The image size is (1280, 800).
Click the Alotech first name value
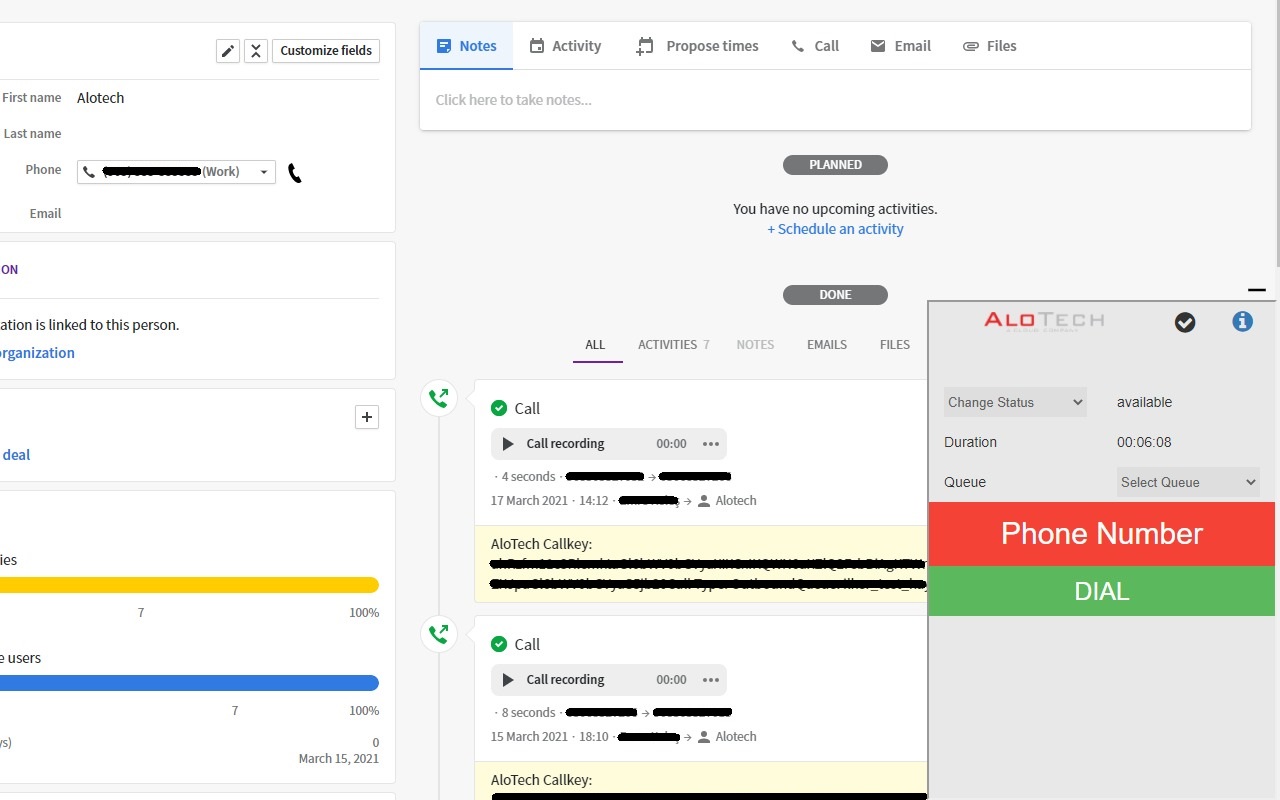coord(101,98)
